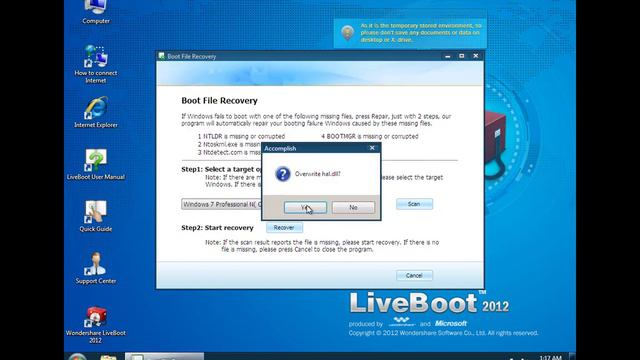
Task: Click 'Overwrite hal.dll?' message text
Action: [318, 174]
